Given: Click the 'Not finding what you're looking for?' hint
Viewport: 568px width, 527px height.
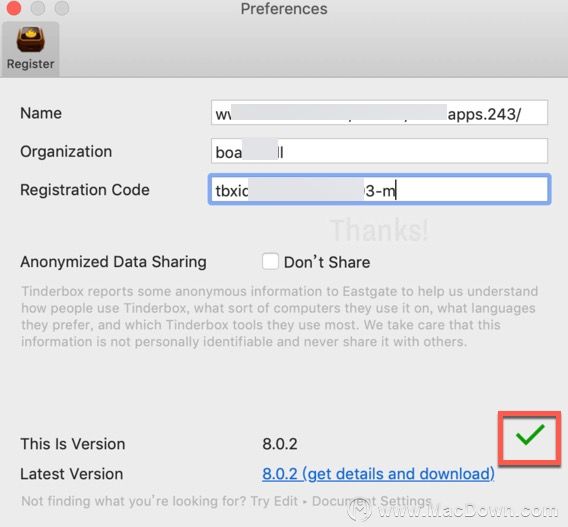Looking at the screenshot, I should [x=226, y=501].
